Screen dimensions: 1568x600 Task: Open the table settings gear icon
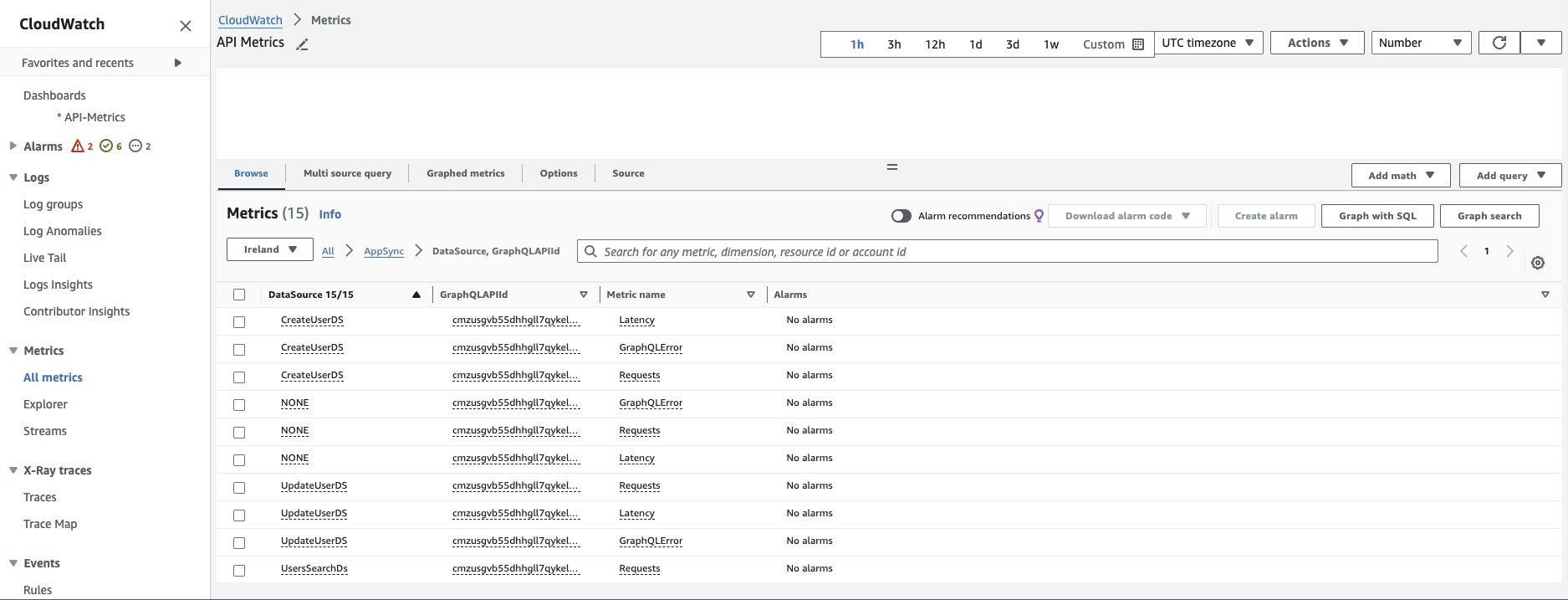coord(1537,263)
